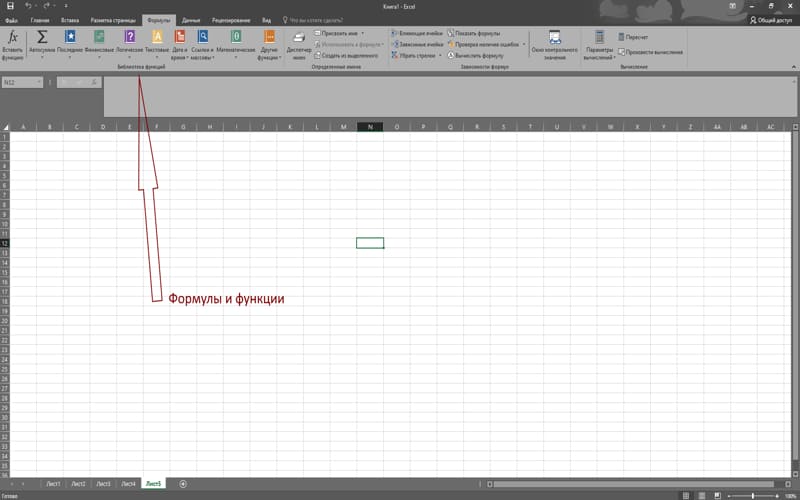Image resolution: width=800 pixels, height=500 pixels.
Task: Click Calculate Sheet (Произвести вычисления)
Action: (650, 52)
